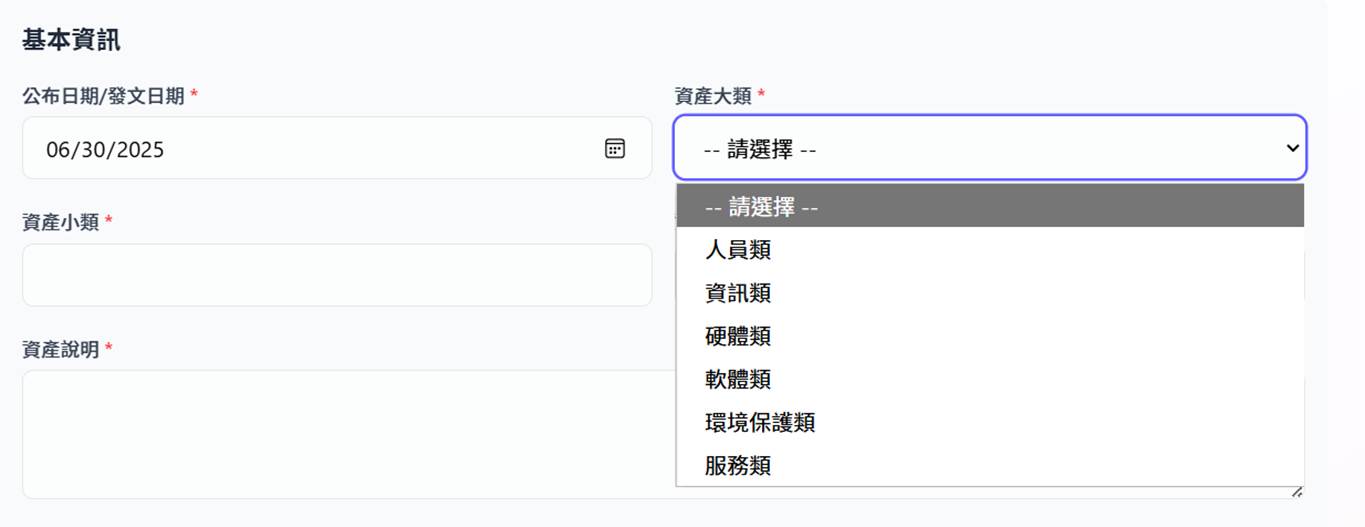Click the 資產大類 dropdown chevron arrow
The image size is (1365, 527).
tap(1292, 149)
